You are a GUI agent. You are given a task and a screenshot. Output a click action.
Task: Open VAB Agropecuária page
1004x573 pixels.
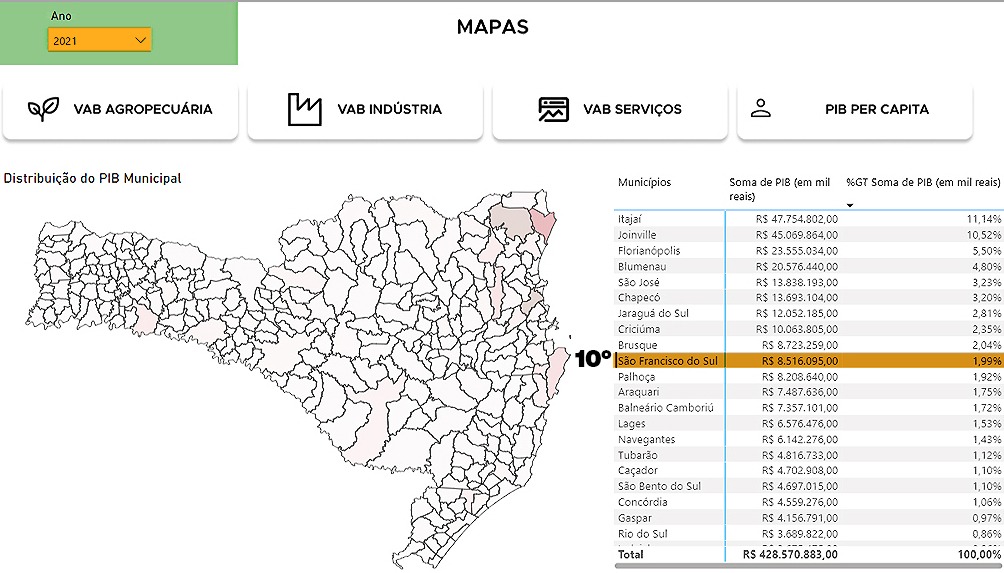pos(142,110)
